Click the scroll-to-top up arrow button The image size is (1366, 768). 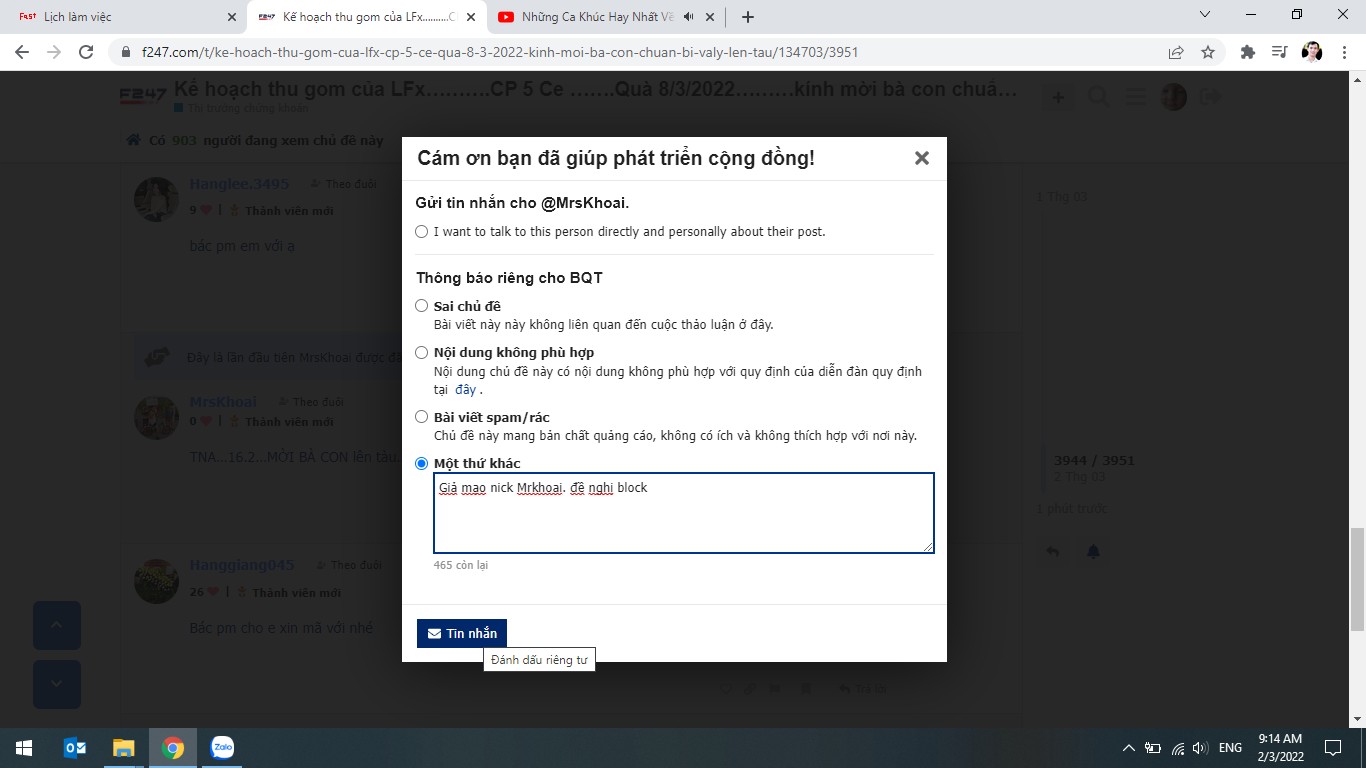57,625
